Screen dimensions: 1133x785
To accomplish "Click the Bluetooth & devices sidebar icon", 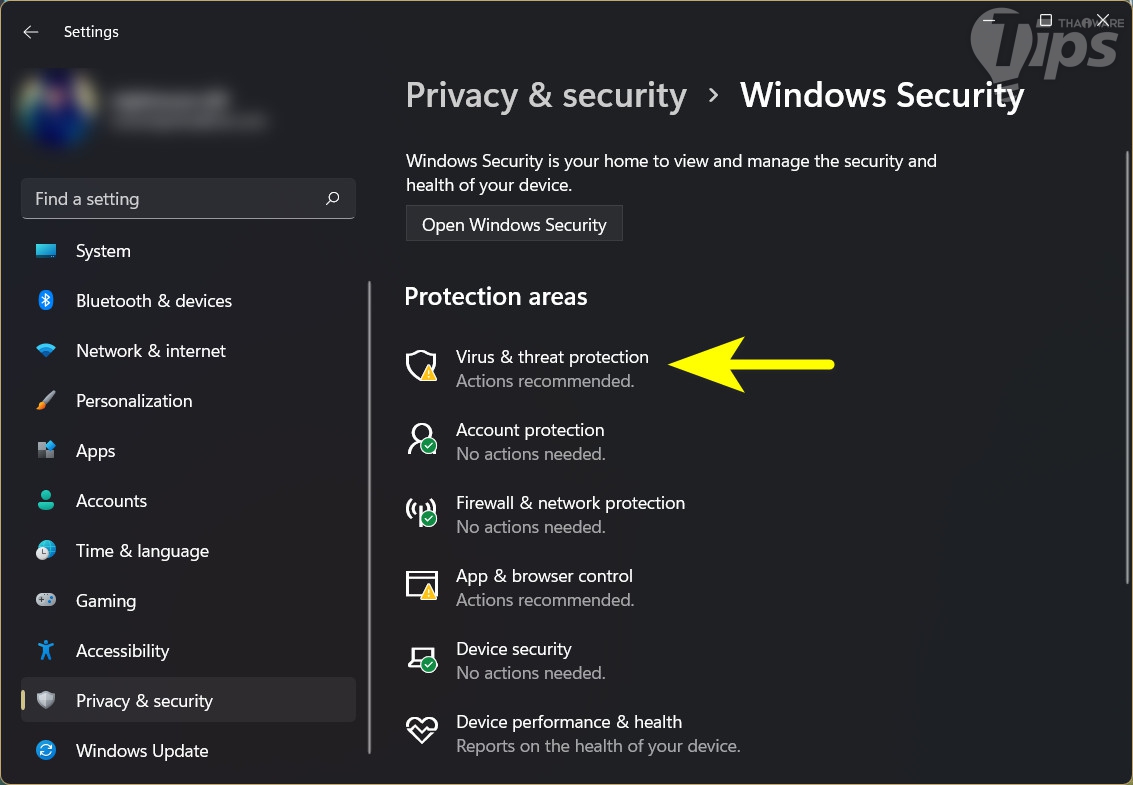I will [46, 301].
